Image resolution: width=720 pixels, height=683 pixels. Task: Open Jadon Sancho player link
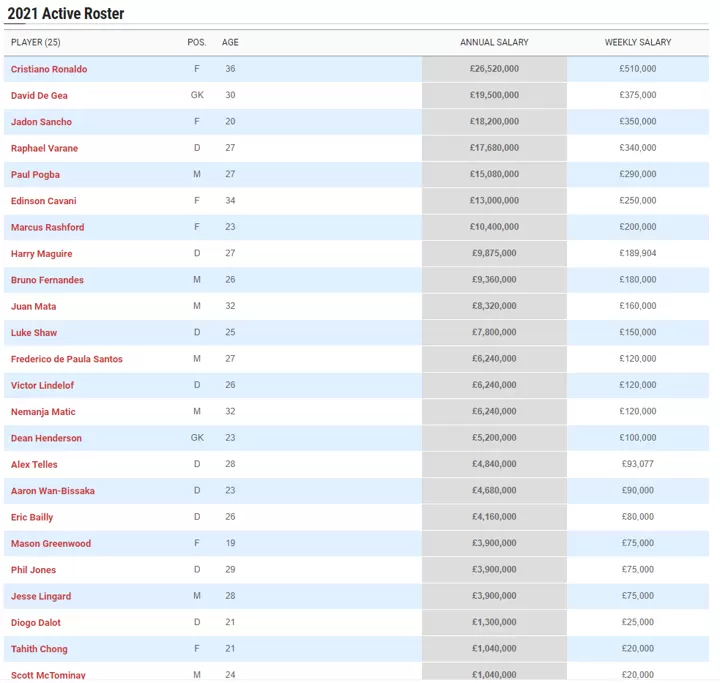click(41, 122)
